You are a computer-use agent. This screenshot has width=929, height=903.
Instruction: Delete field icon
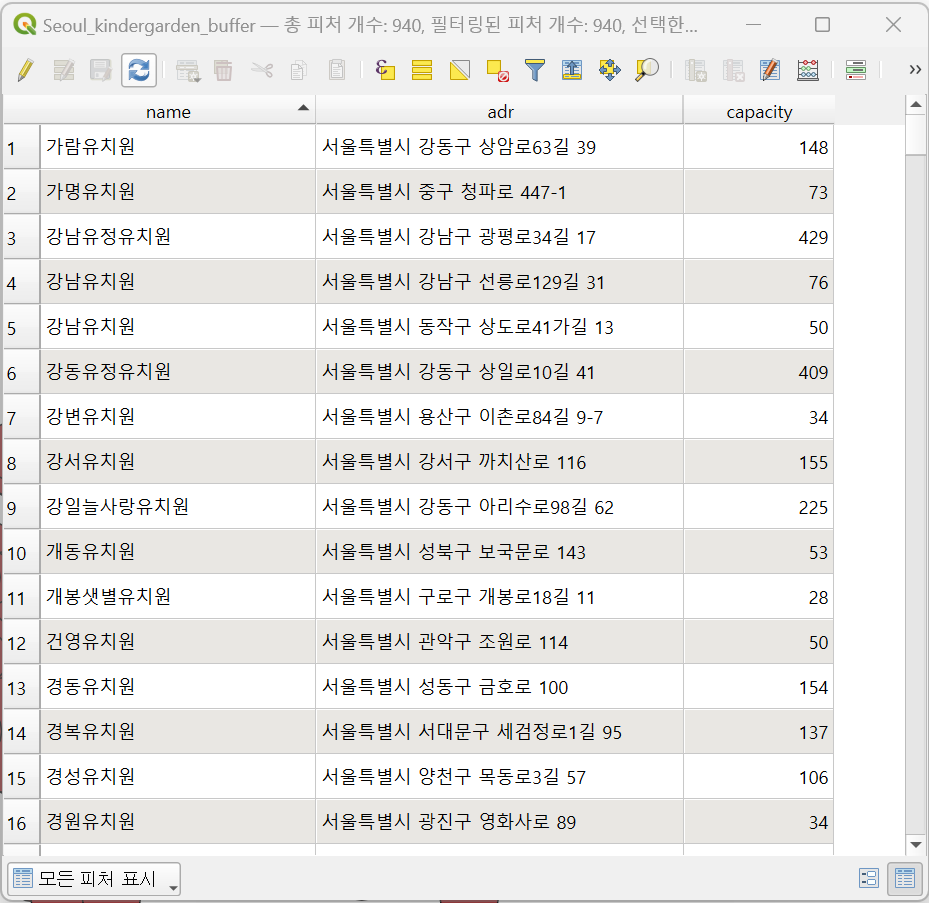coord(733,71)
